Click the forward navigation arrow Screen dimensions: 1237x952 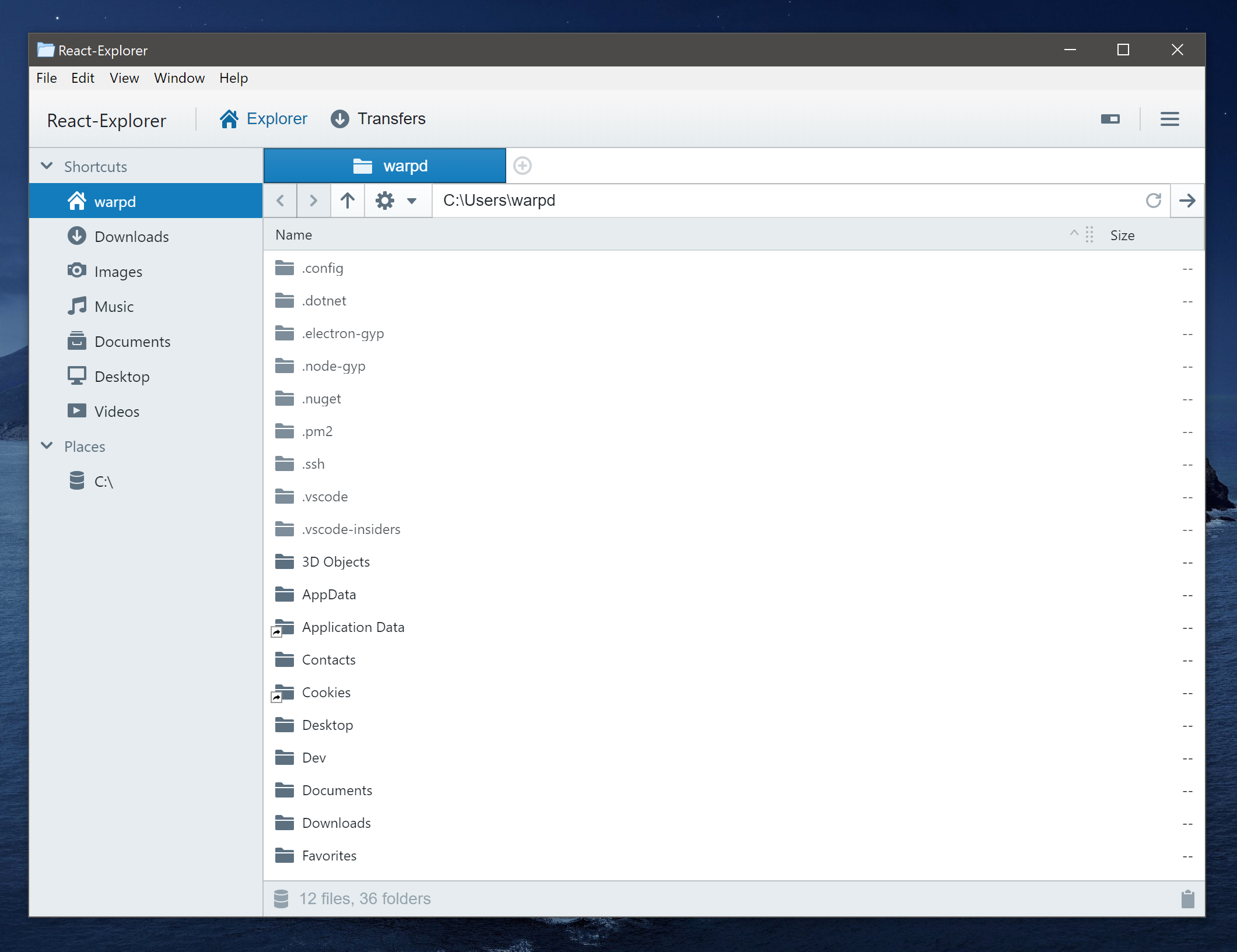click(313, 201)
